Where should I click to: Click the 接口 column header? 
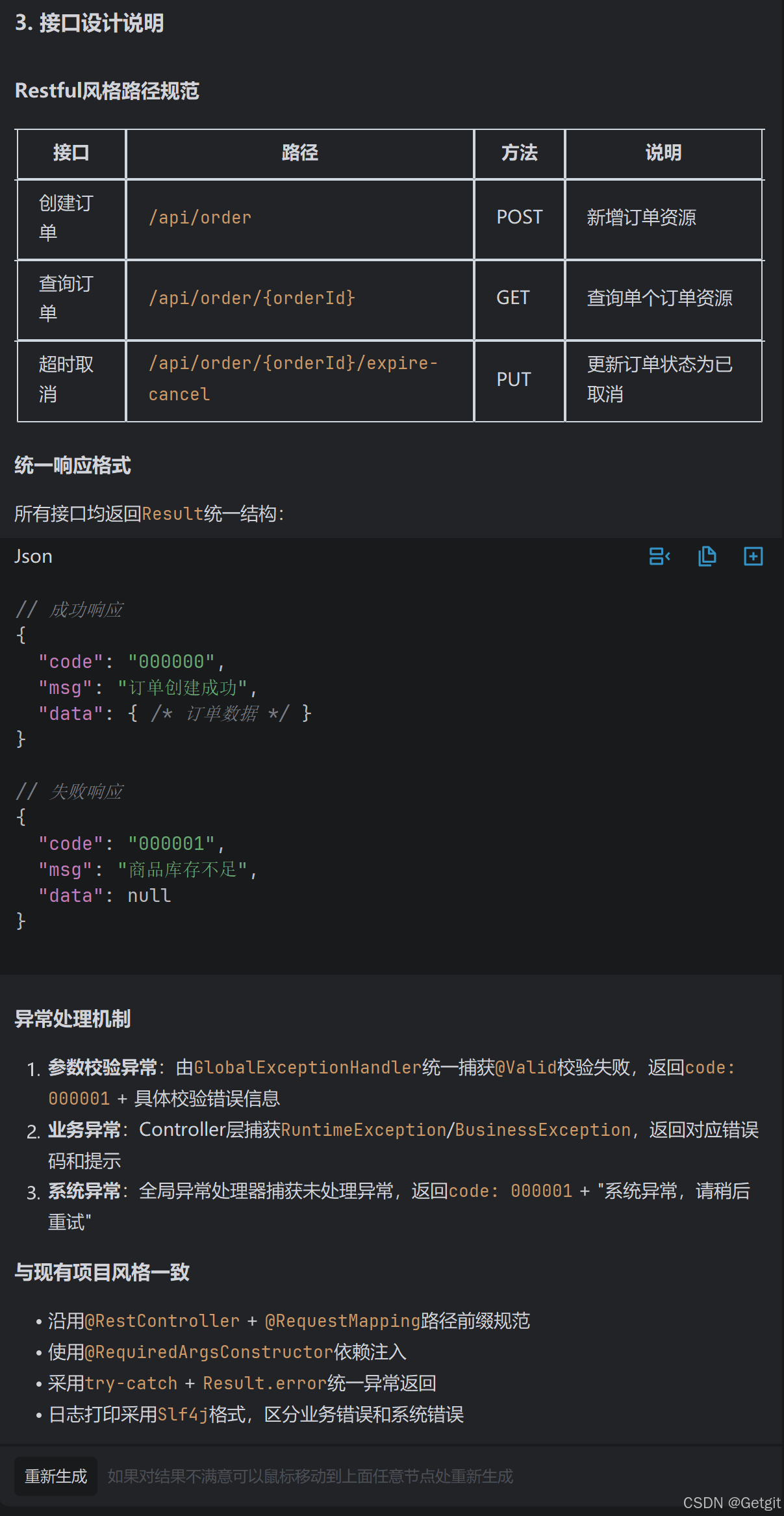tap(71, 153)
